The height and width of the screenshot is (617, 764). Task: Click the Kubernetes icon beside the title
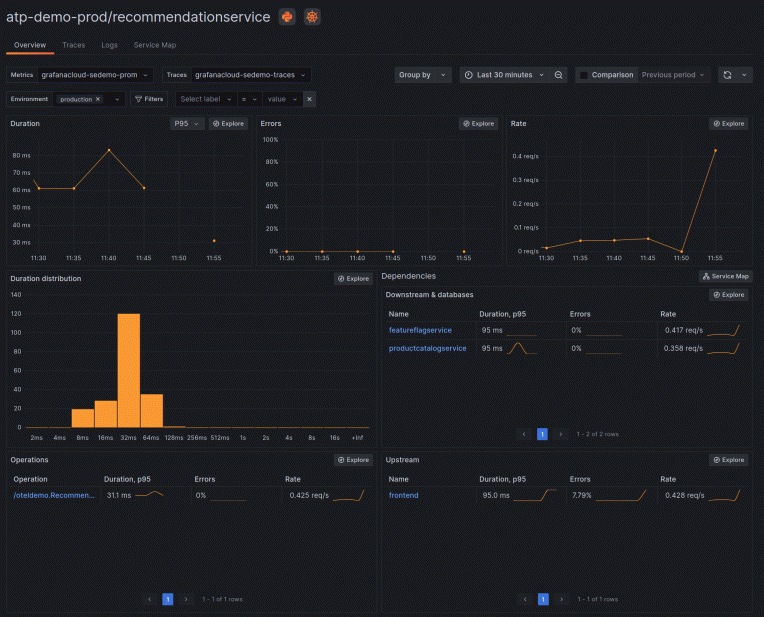(312, 17)
